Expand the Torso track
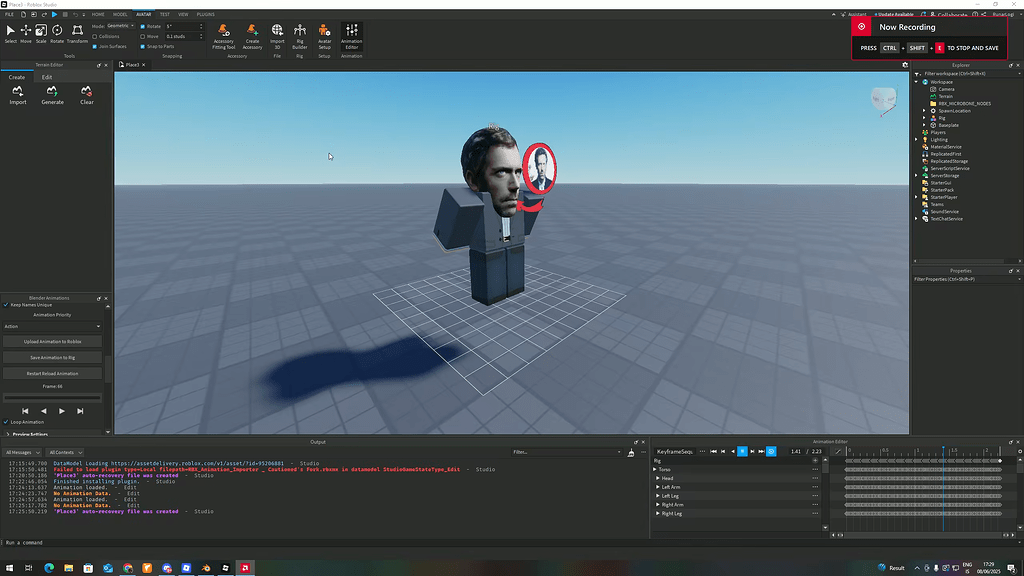 tap(655, 470)
